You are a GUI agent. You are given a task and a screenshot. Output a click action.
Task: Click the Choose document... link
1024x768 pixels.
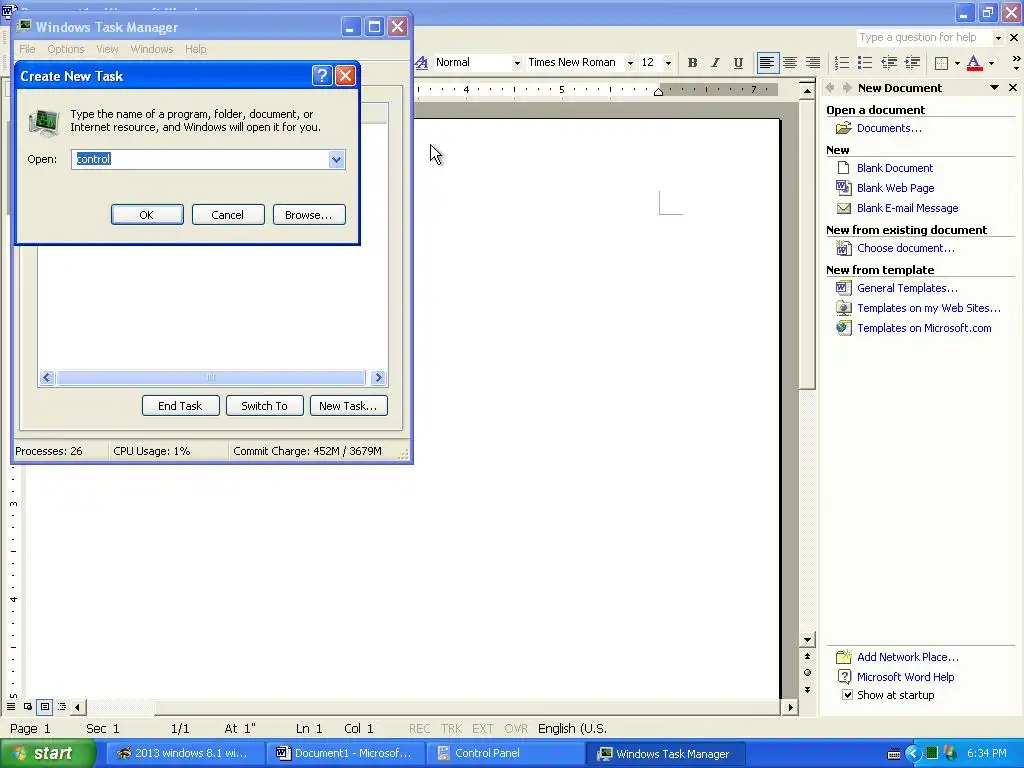(905, 248)
